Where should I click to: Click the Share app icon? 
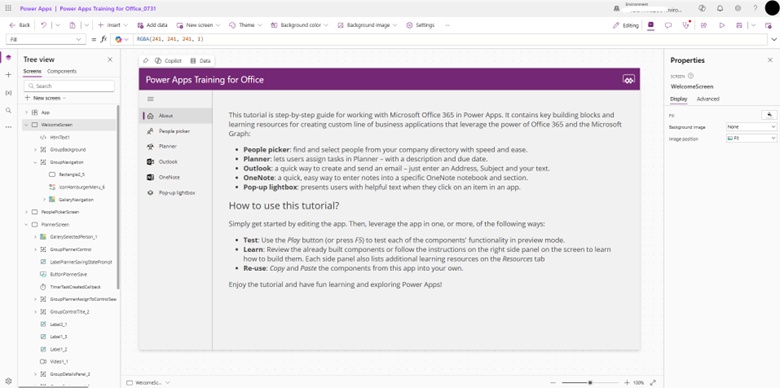[x=704, y=25]
